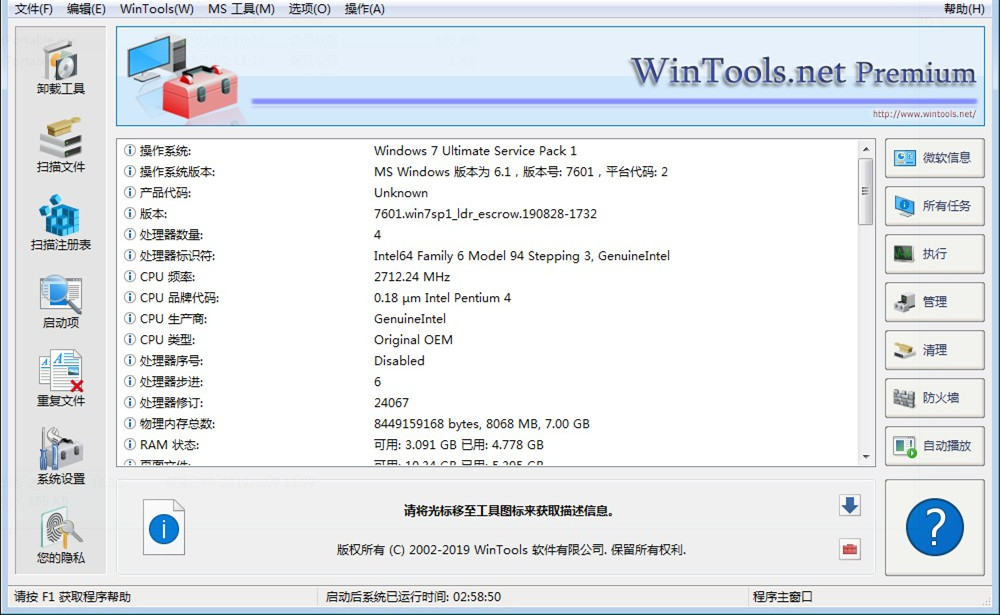The width and height of the screenshot is (1000, 615).
Task: Open the 卸载工具 uninstaller tool
Action: 61,68
